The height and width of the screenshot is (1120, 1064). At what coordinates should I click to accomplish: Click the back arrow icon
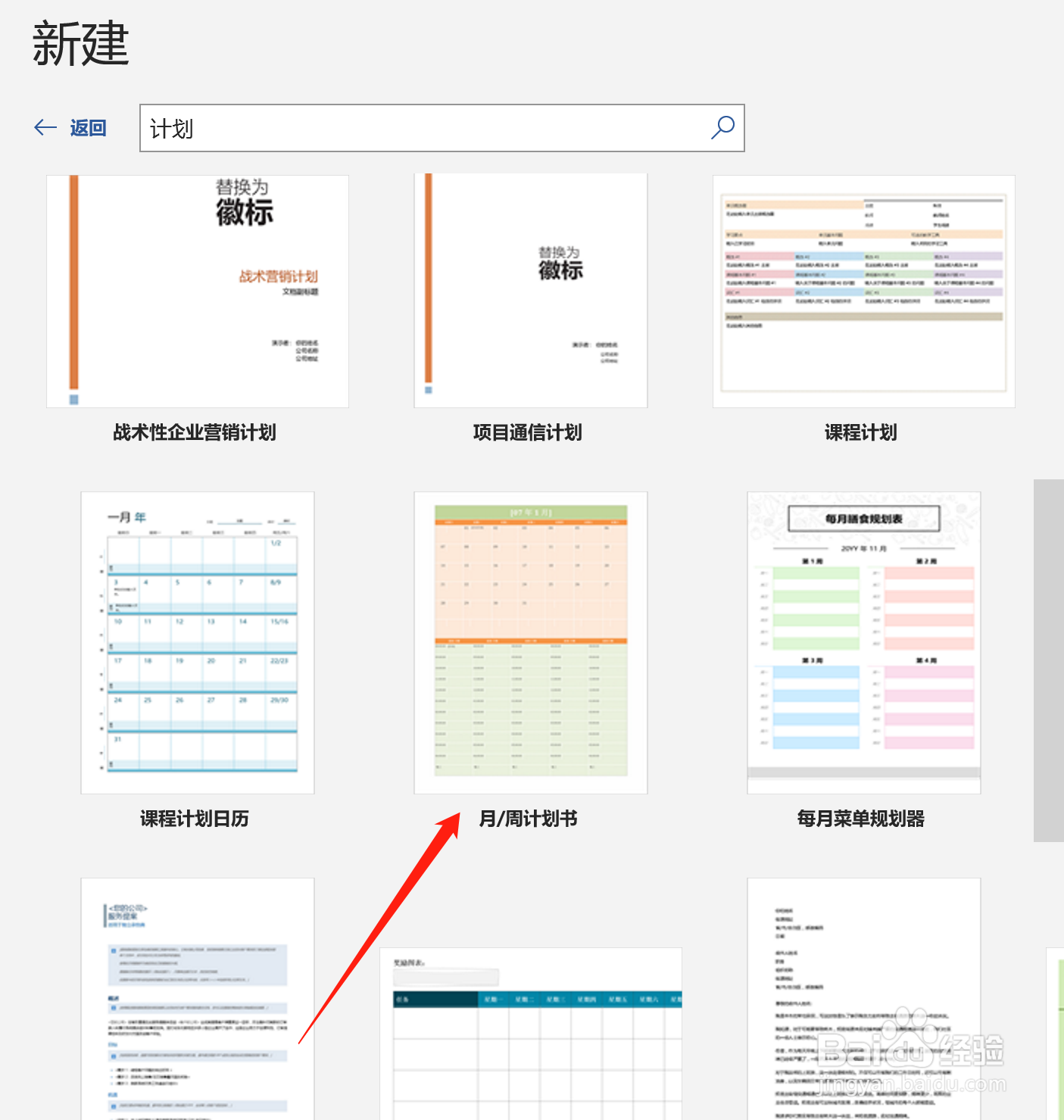[x=45, y=127]
